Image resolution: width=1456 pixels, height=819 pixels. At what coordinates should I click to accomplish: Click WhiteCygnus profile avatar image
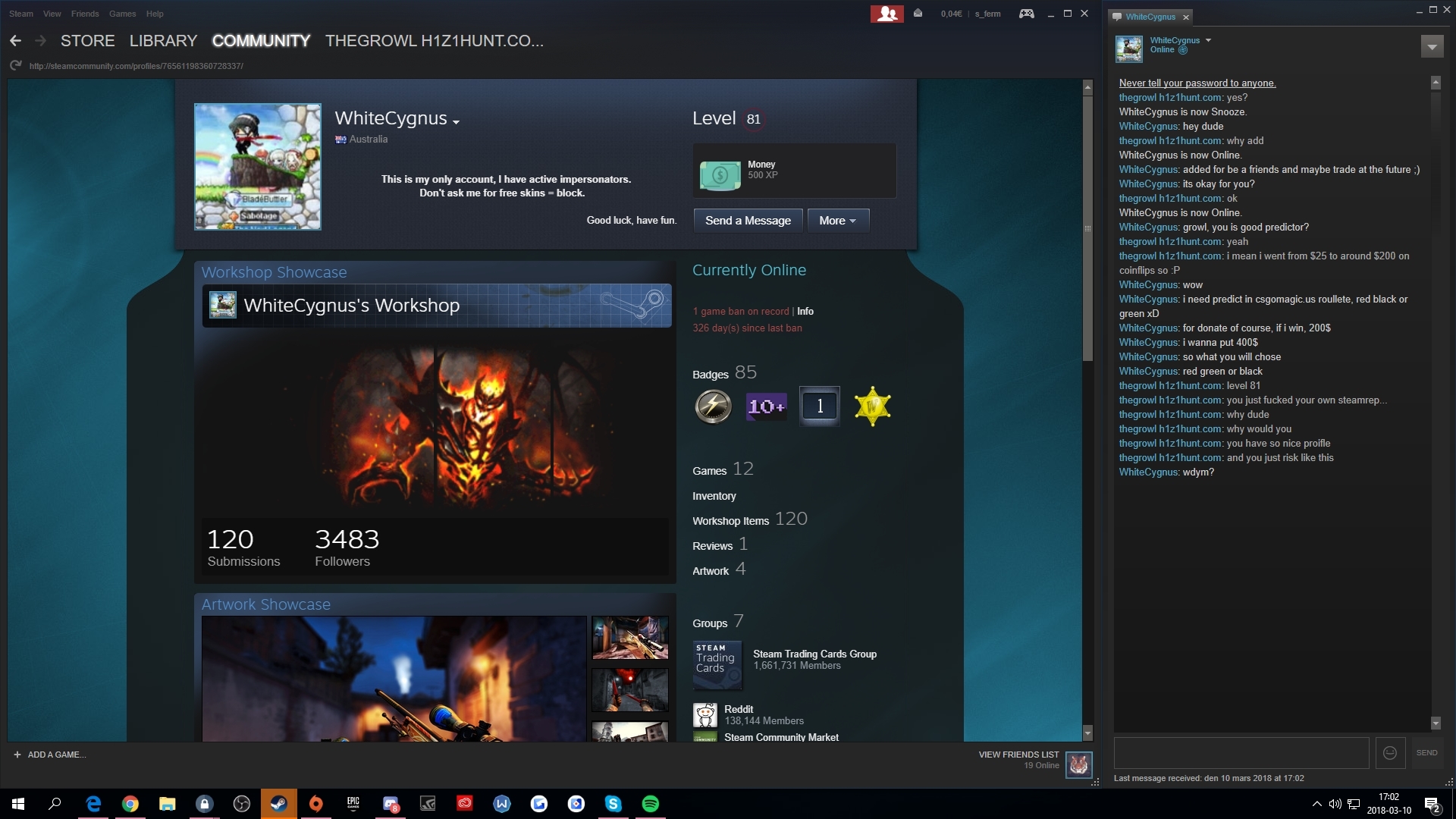point(258,167)
